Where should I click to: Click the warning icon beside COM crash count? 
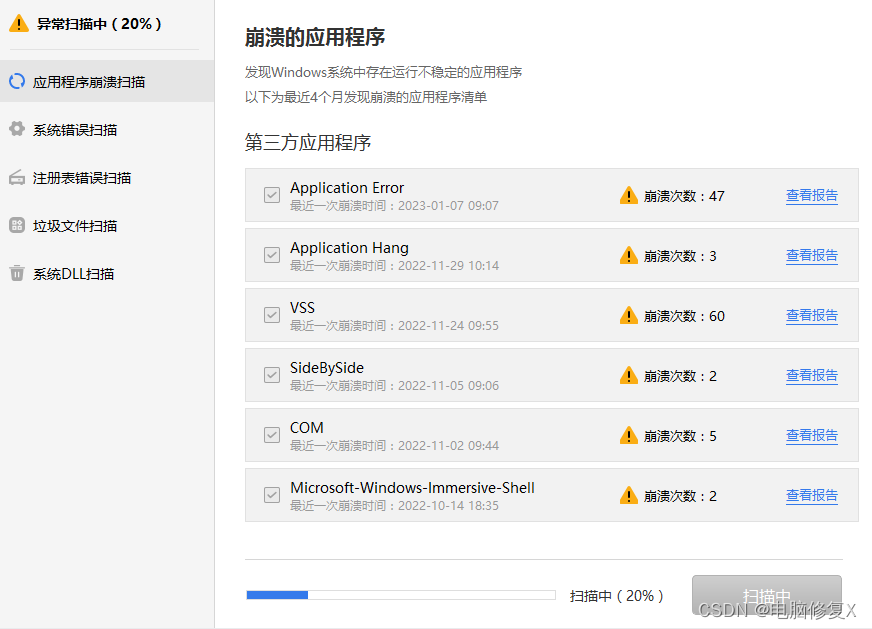[628, 435]
